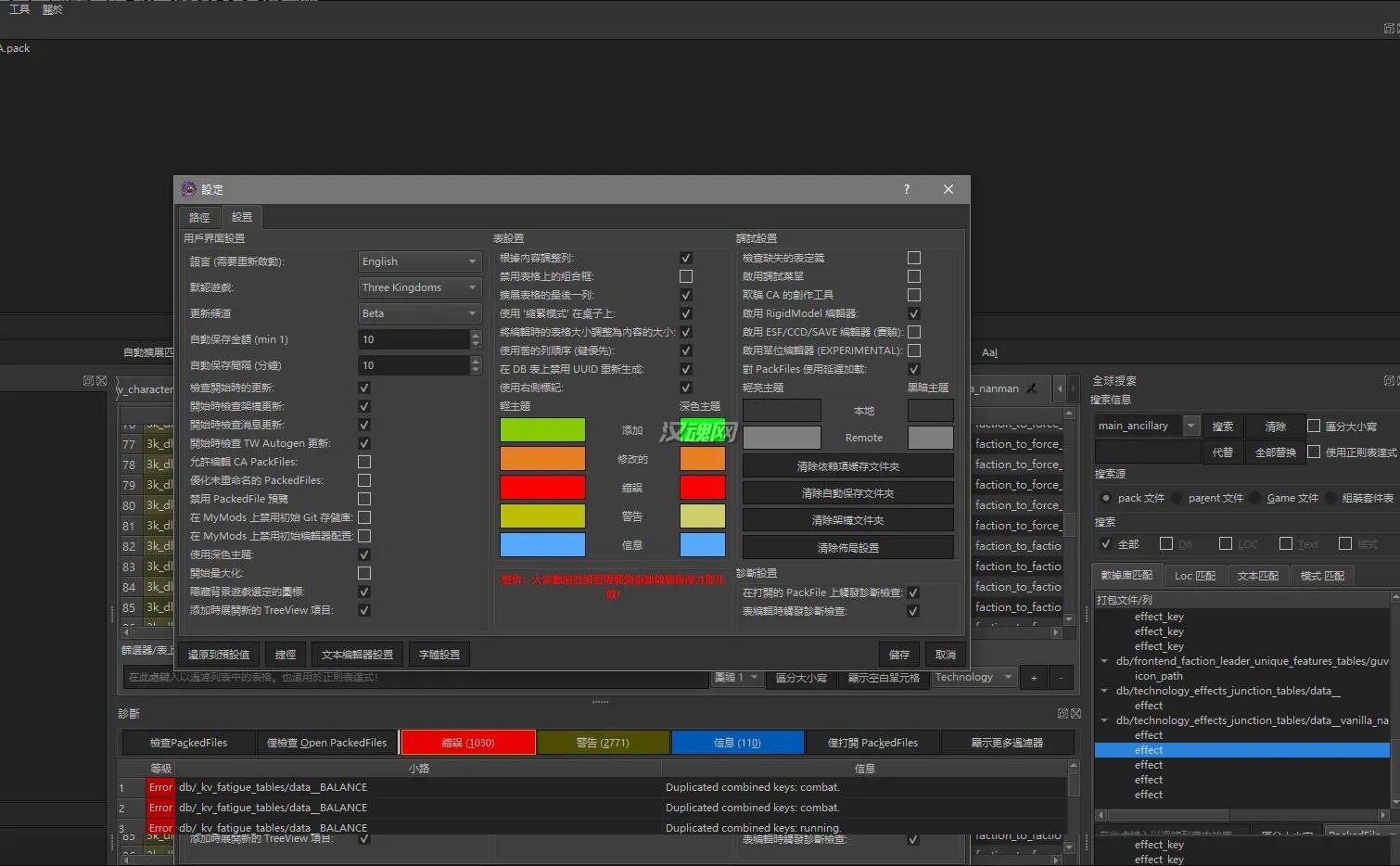Float the 診斷 diagnostics panel
The width and height of the screenshot is (1400, 866).
point(1063,713)
